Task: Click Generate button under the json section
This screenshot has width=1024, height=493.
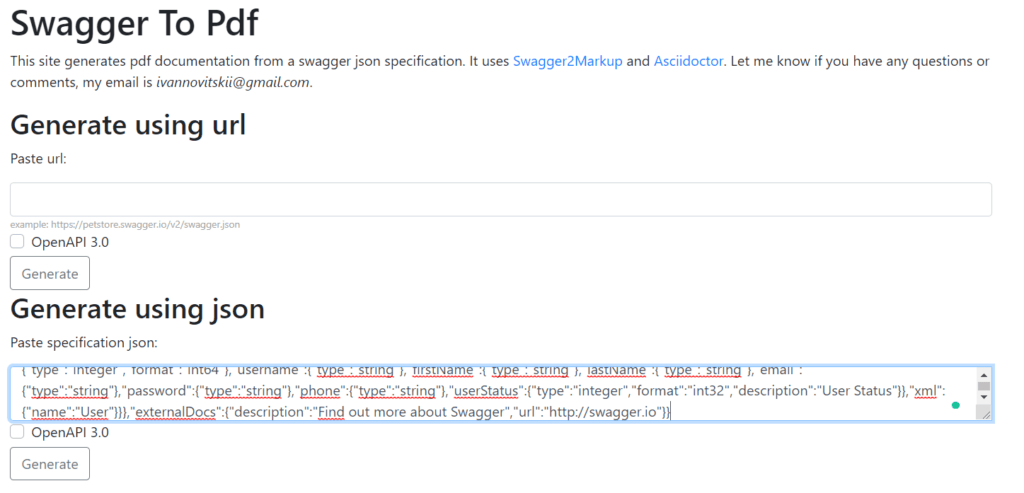Action: 50,464
